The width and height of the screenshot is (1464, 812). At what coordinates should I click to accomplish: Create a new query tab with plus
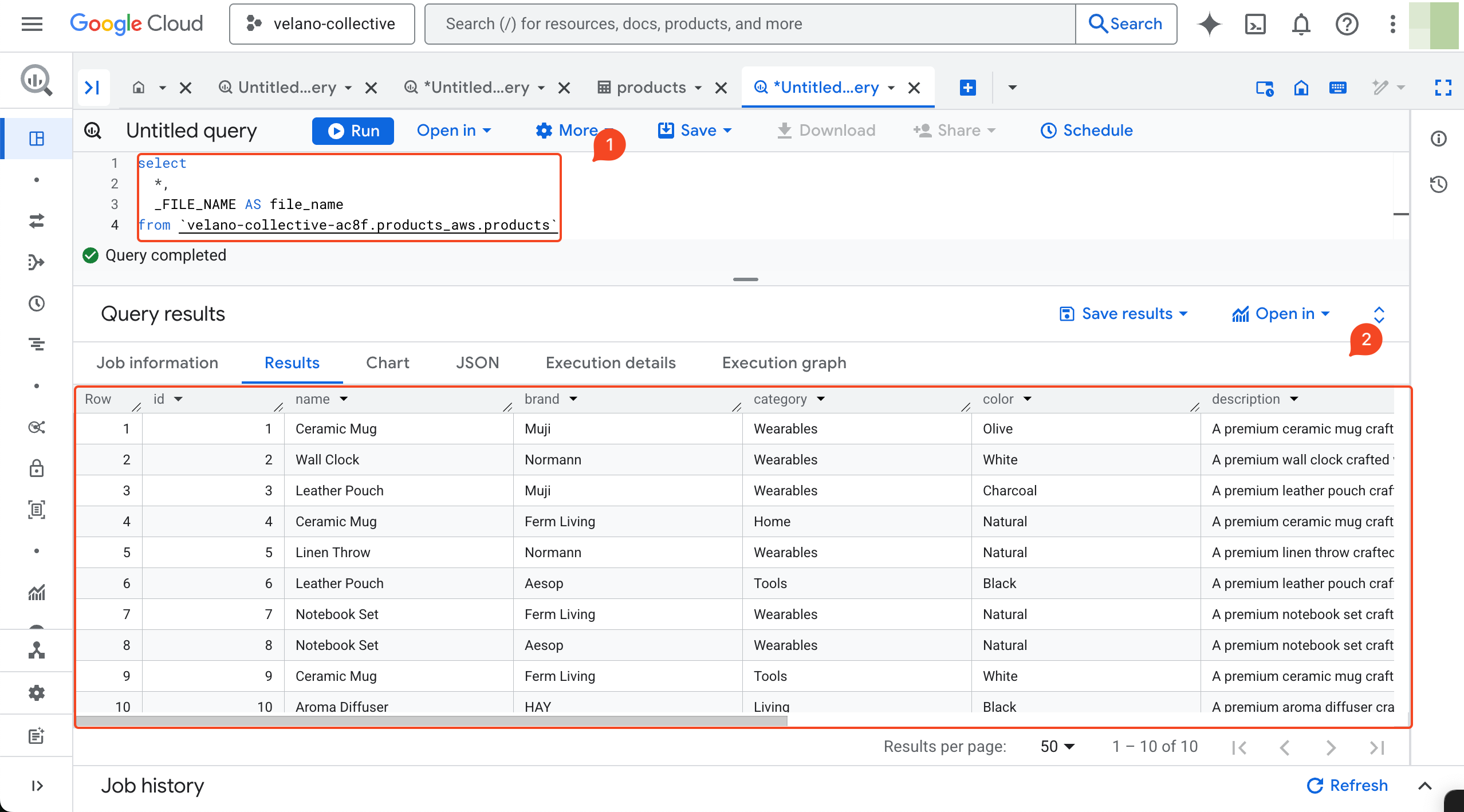coord(968,88)
